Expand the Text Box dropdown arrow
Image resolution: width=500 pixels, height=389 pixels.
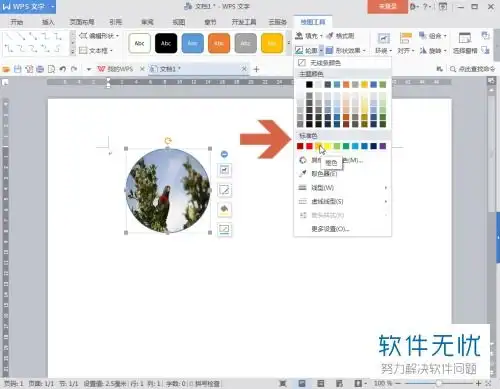[x=111, y=51]
